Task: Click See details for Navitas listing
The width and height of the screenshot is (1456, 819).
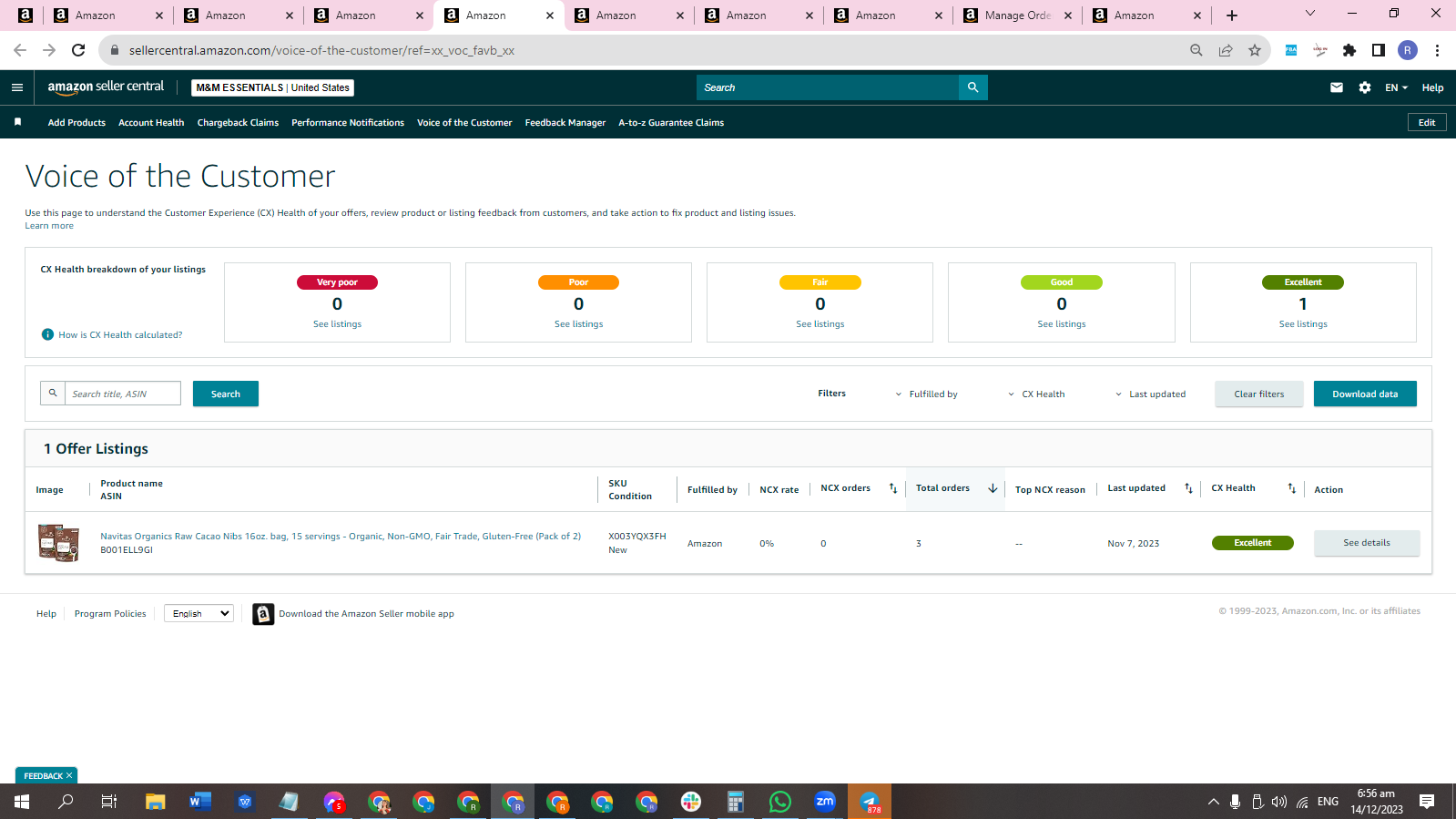Action: [1367, 543]
